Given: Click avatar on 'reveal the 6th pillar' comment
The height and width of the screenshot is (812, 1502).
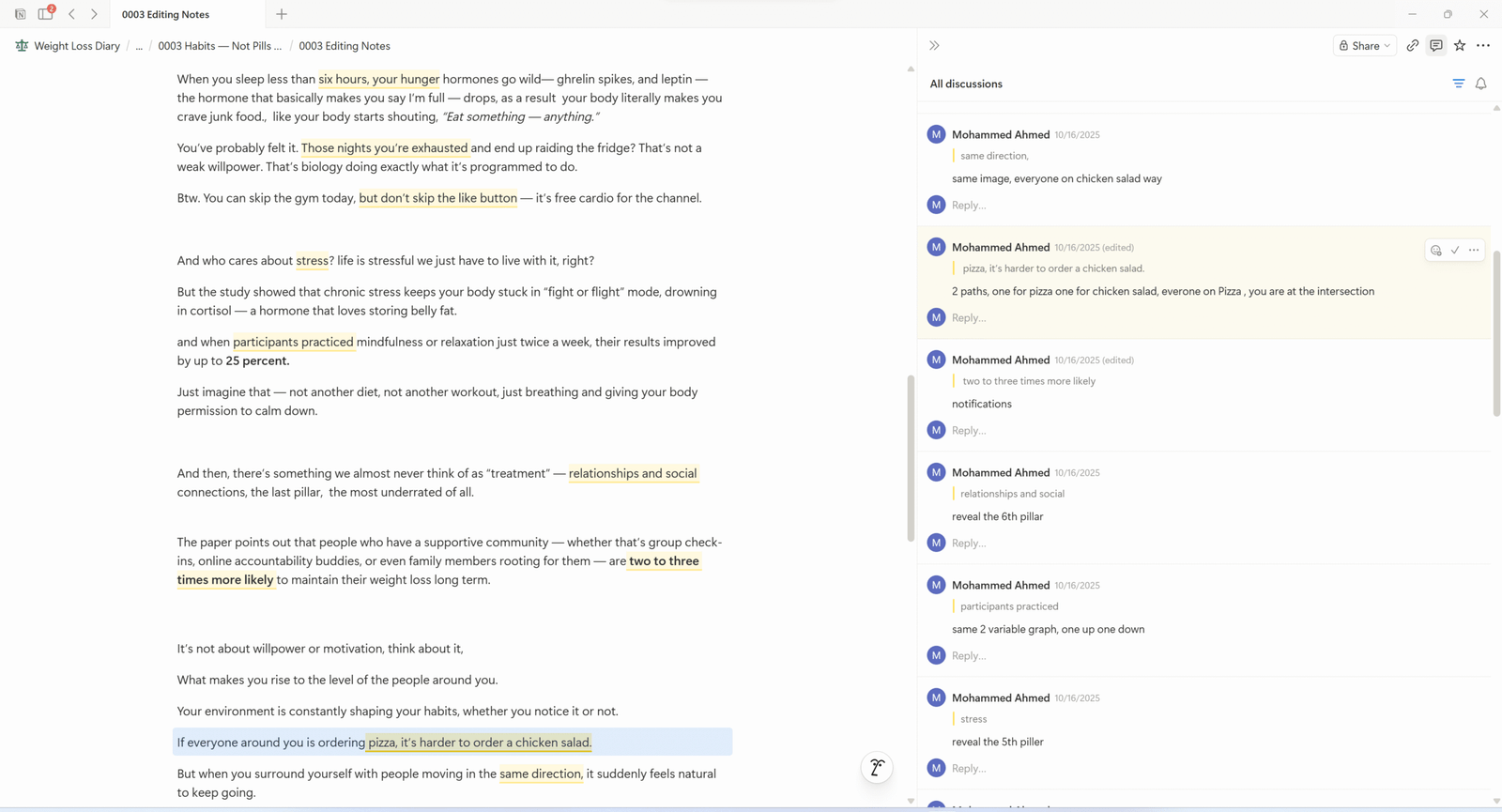Looking at the screenshot, I should [936, 472].
